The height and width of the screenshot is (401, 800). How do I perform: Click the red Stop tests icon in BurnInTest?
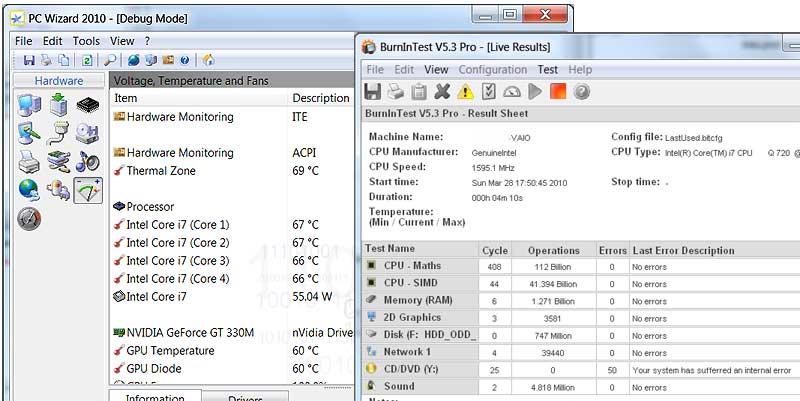[558, 92]
